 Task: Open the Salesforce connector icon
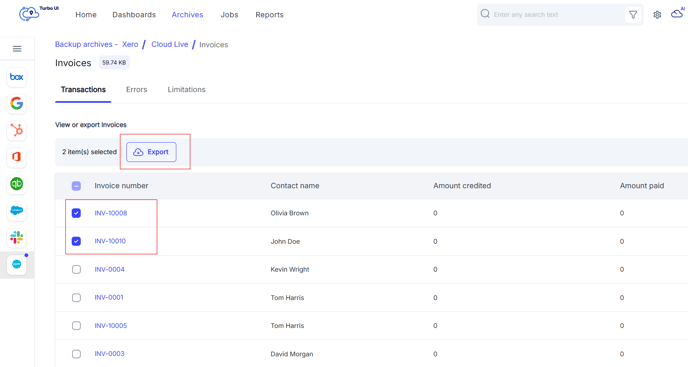pos(17,211)
